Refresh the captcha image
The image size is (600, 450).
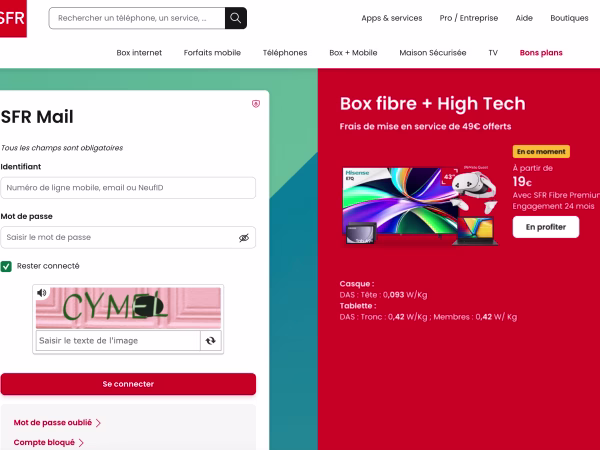pos(210,341)
